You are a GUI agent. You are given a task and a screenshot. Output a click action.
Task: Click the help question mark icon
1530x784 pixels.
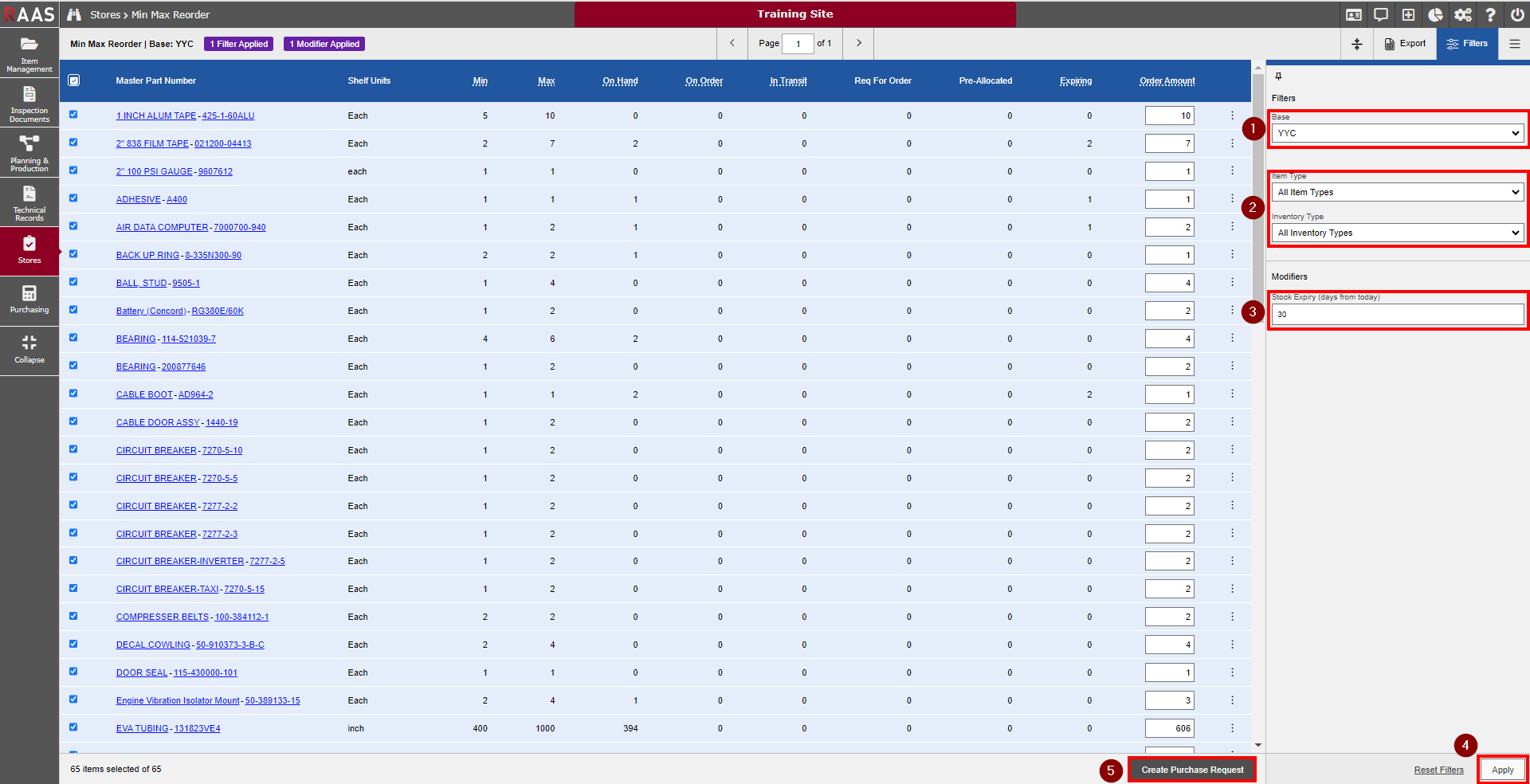click(x=1489, y=14)
